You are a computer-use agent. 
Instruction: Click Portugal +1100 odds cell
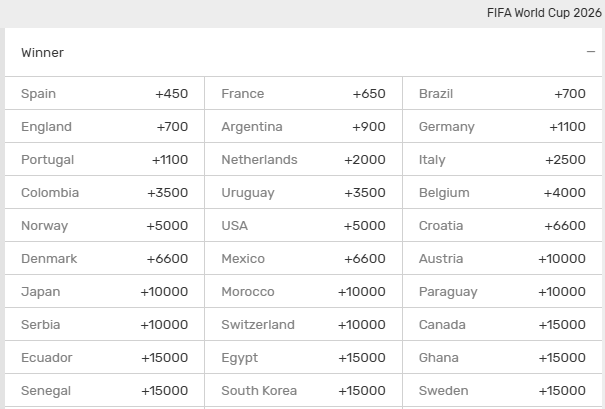[104, 160]
